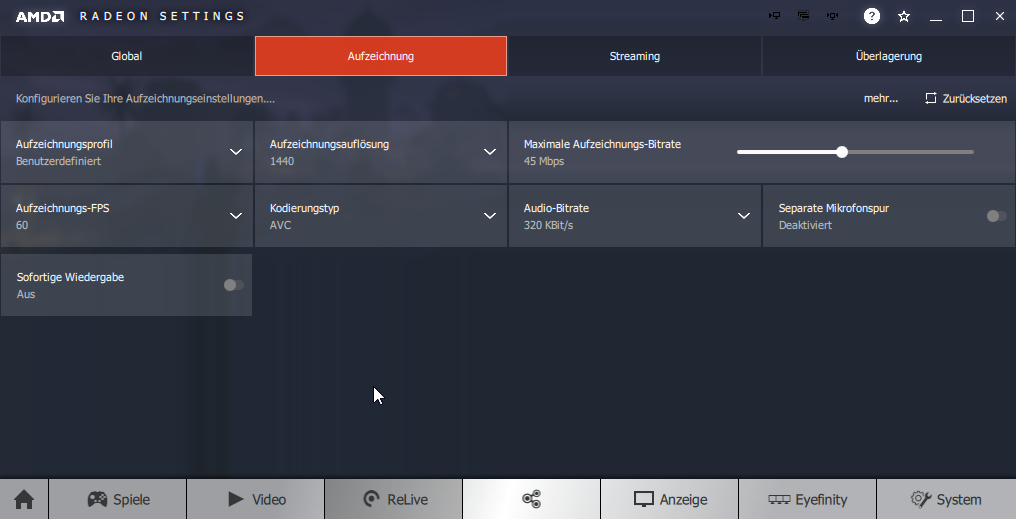Open the ReLive section
The image size is (1016, 519).
(x=394, y=499)
